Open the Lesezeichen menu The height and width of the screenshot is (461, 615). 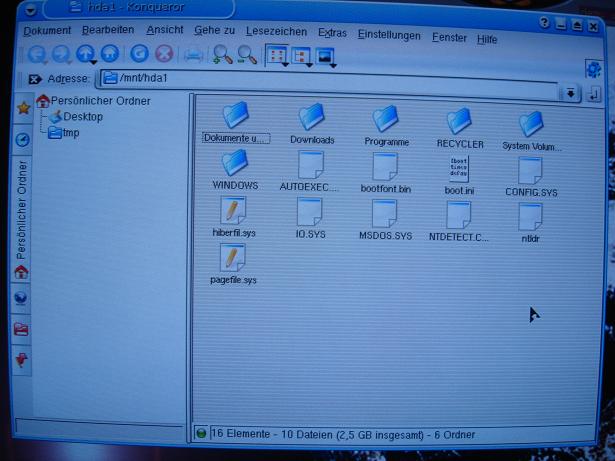[x=276, y=31]
